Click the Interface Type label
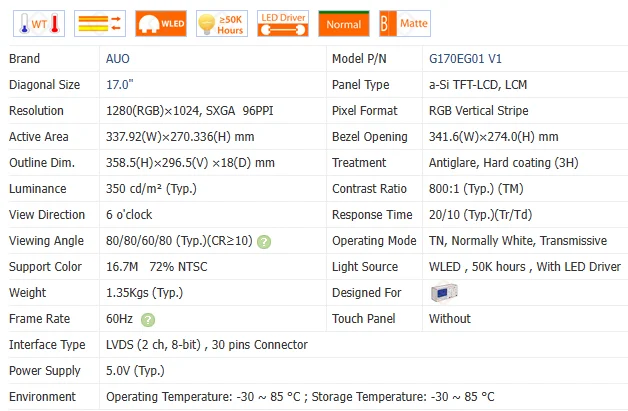The image size is (628, 411). click(47, 345)
